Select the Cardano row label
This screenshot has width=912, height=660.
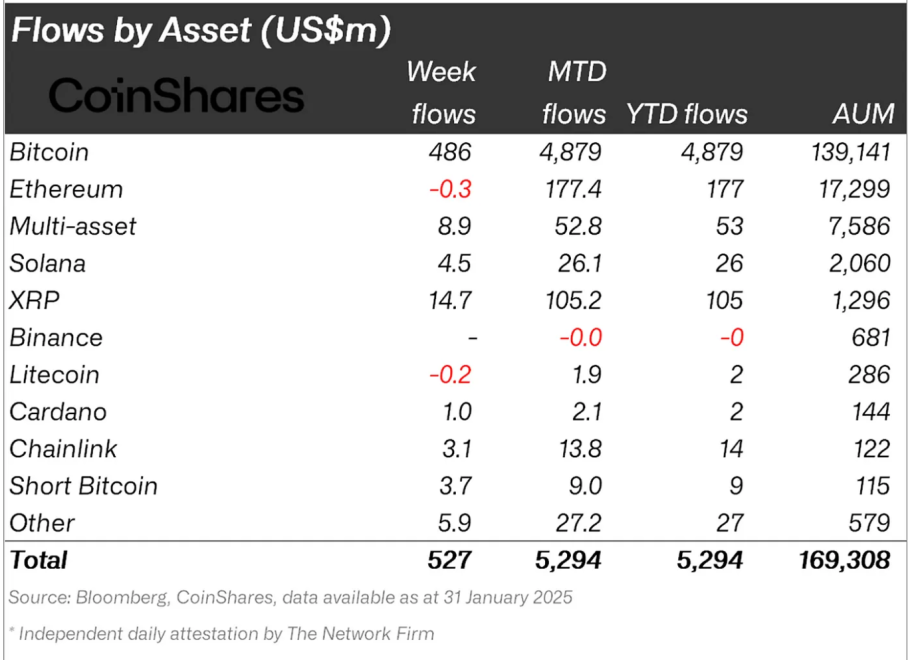58,411
